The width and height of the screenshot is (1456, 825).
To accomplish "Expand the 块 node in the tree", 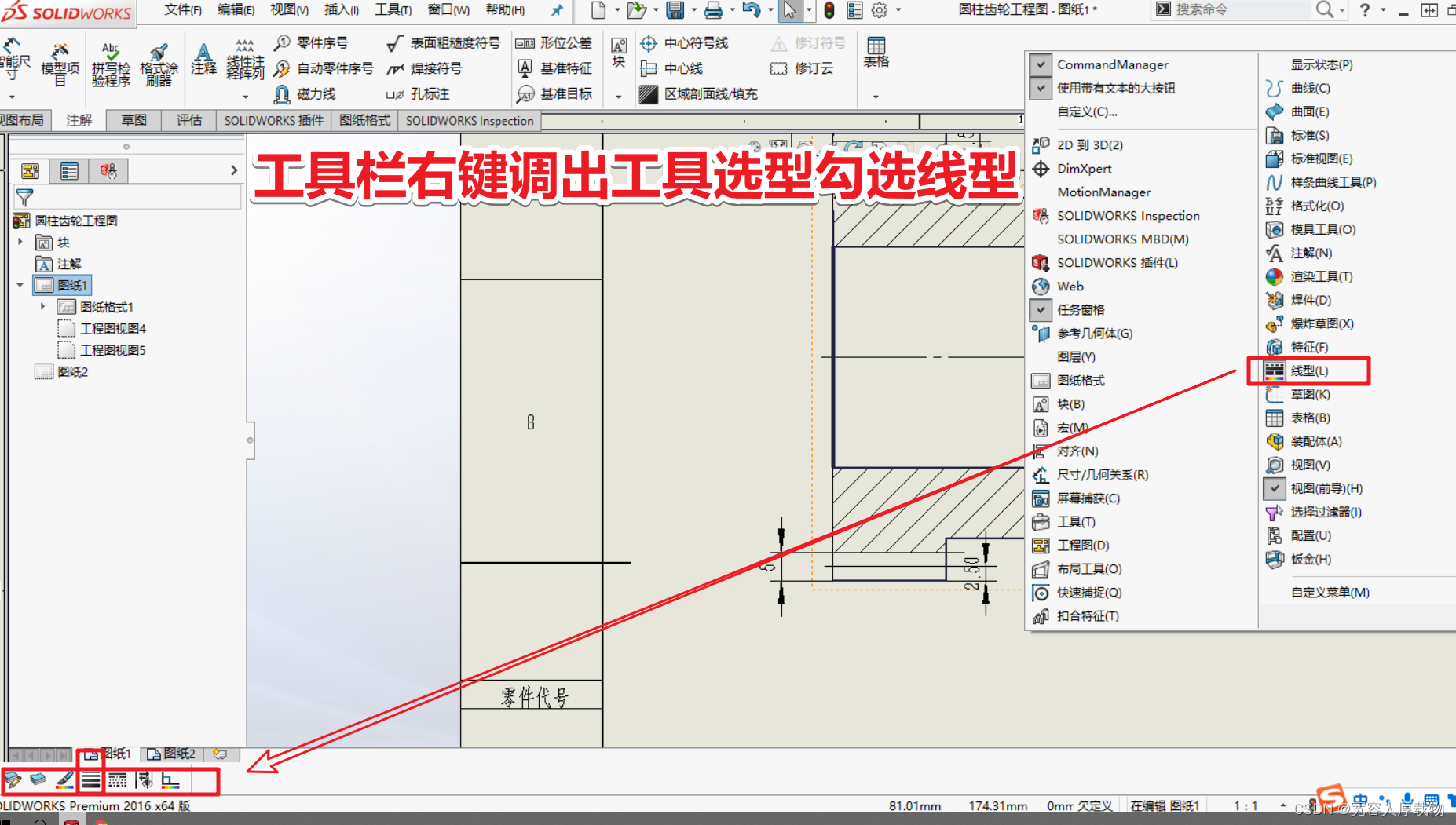I will click(20, 242).
